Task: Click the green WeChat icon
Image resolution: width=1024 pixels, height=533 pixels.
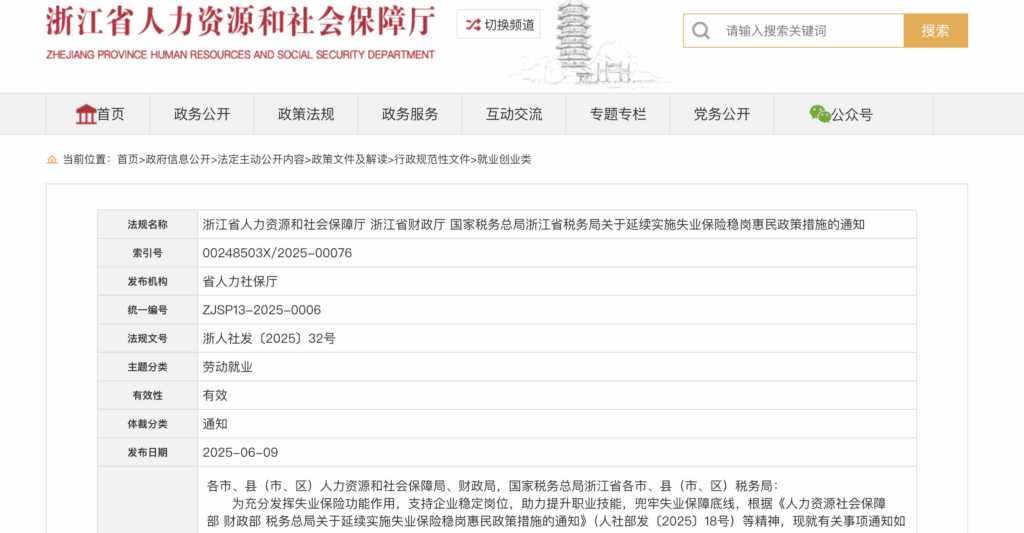Action: tap(820, 114)
